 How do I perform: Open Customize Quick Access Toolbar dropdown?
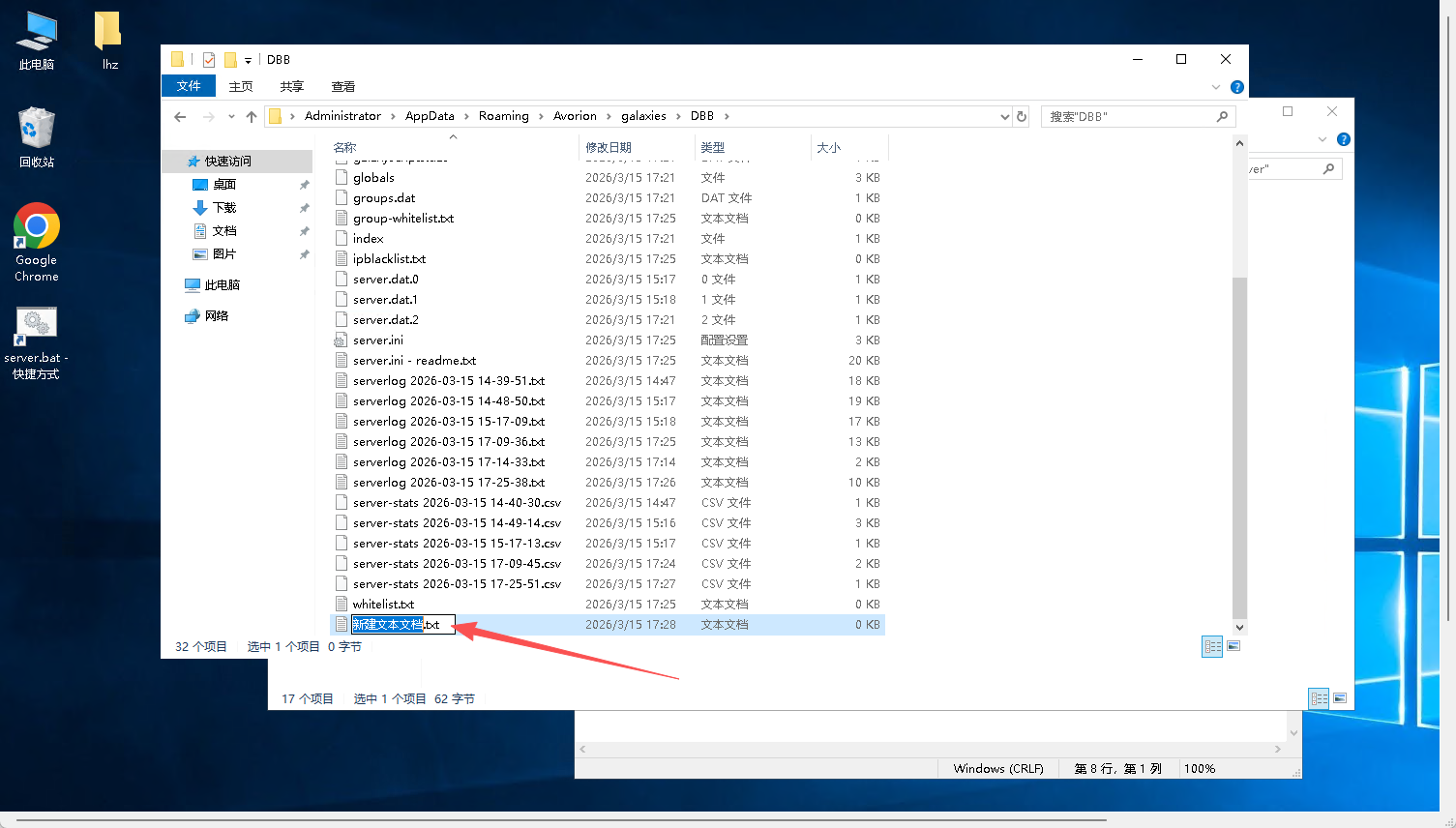(248, 60)
